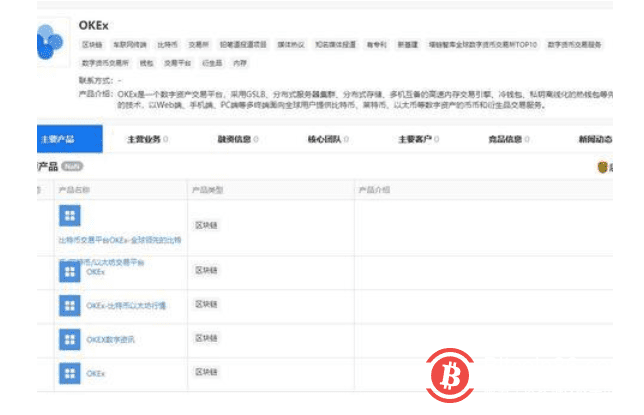
Task: Click the 产品介绍 description paragraph text
Action: tap(365, 99)
